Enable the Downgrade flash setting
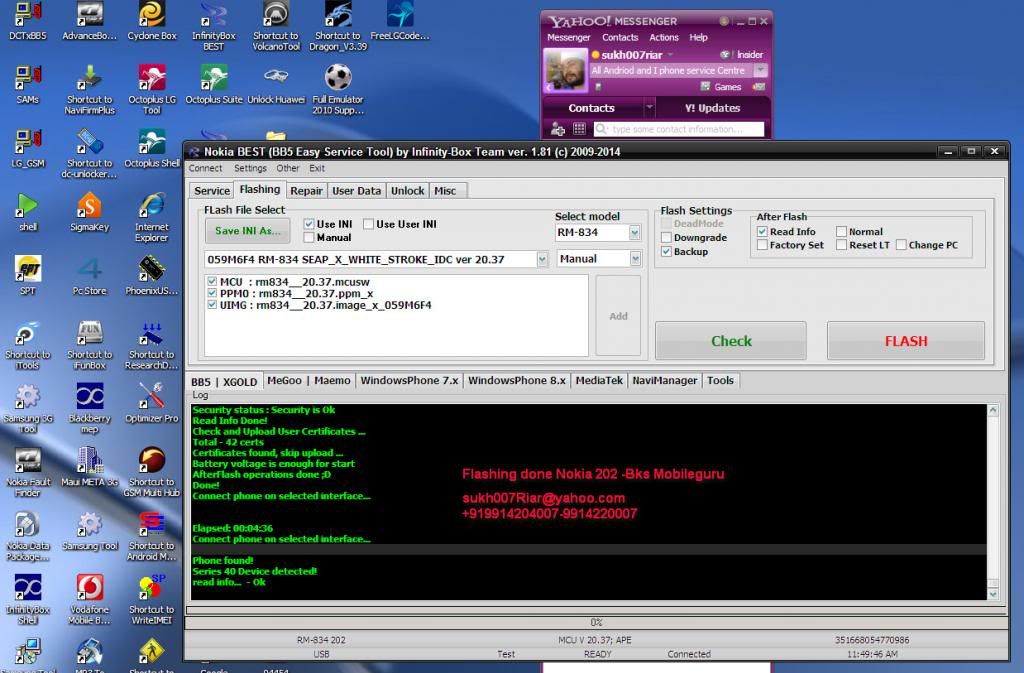The image size is (1024, 673). pyautogui.click(x=666, y=238)
